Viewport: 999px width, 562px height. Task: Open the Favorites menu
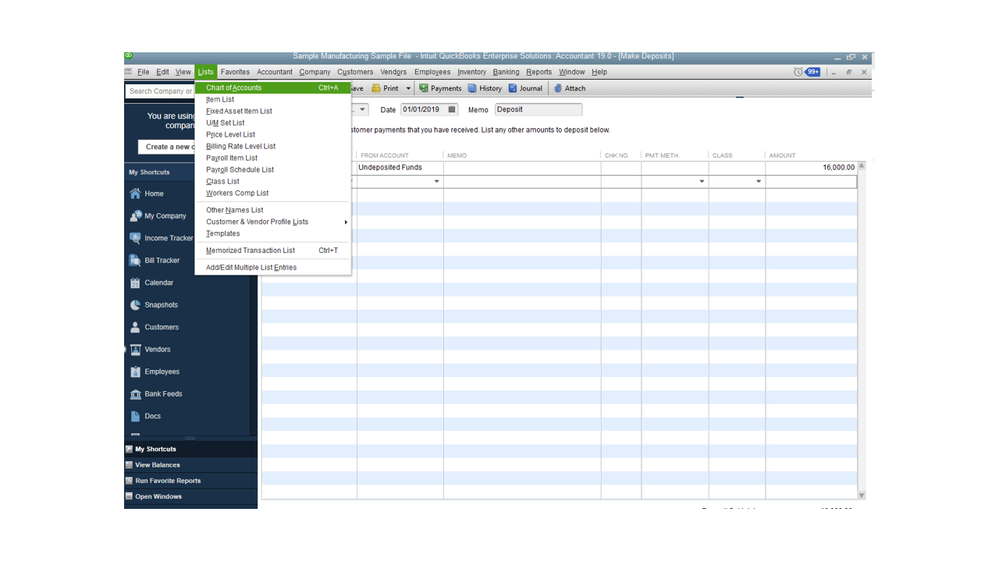click(x=235, y=72)
